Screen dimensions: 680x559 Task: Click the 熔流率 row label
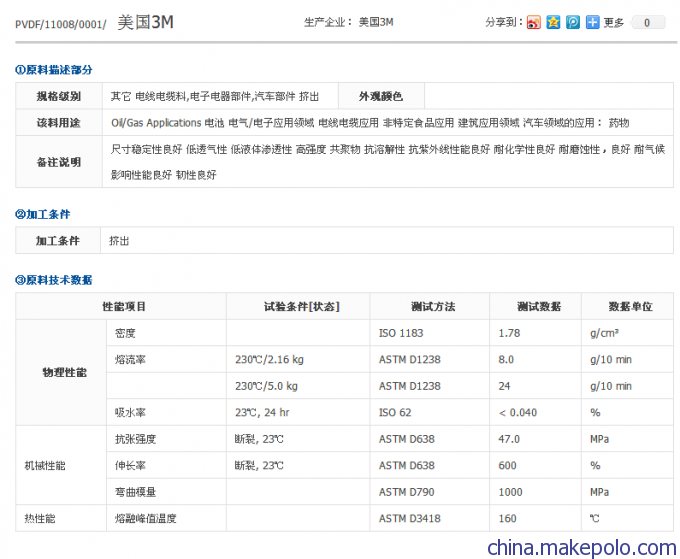[x=130, y=360]
